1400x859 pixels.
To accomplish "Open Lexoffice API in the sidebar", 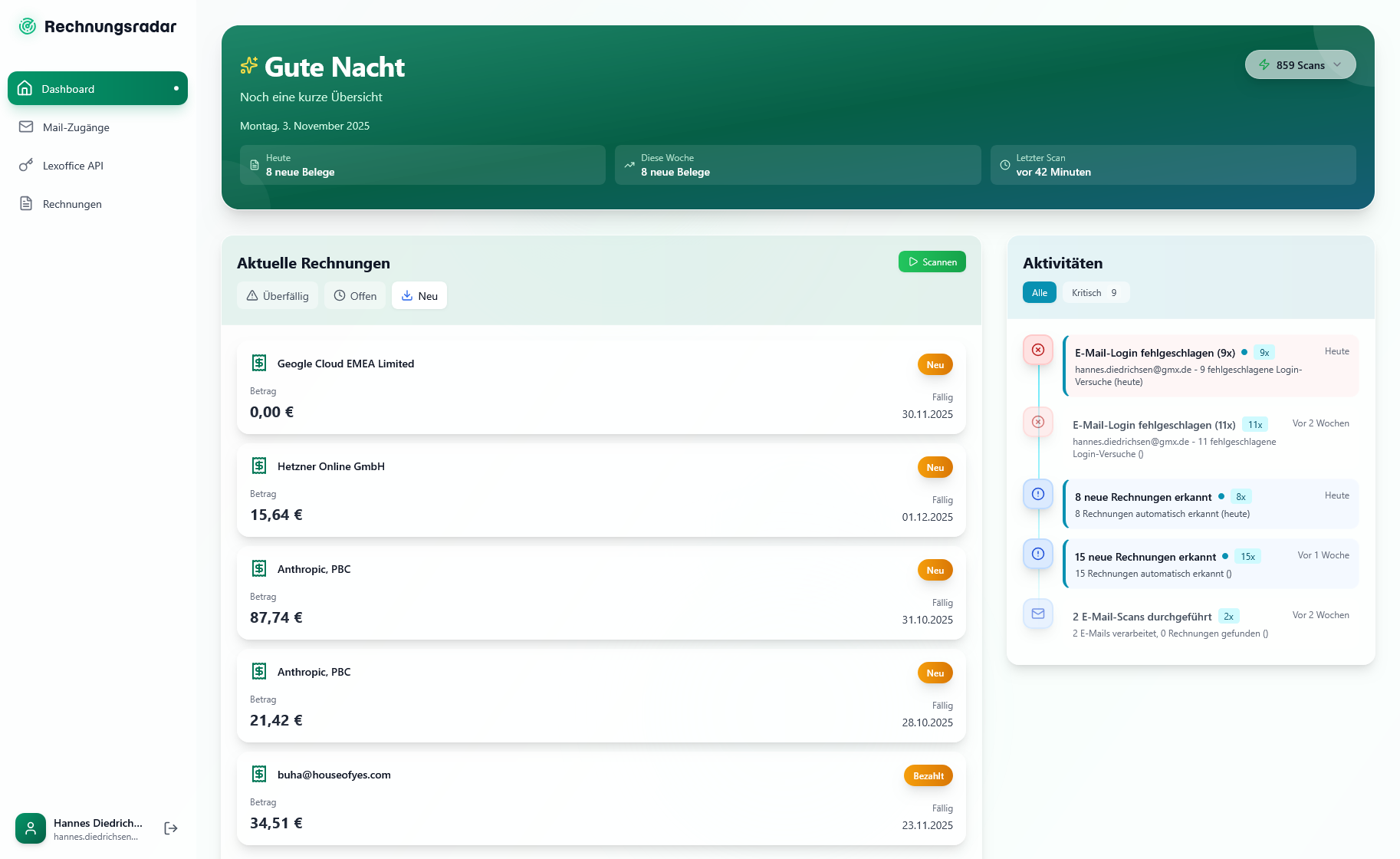I will point(73,166).
